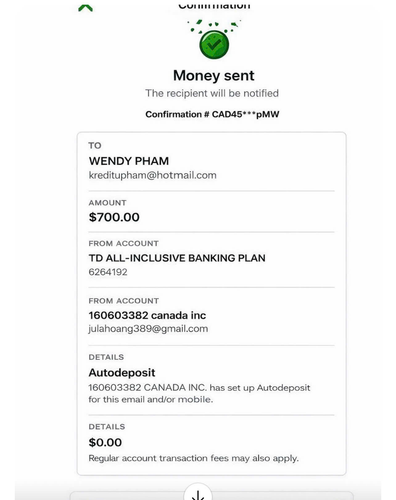The image size is (396, 500).
Task: Tap the green collapse chevron at top
Action: coord(85,8)
